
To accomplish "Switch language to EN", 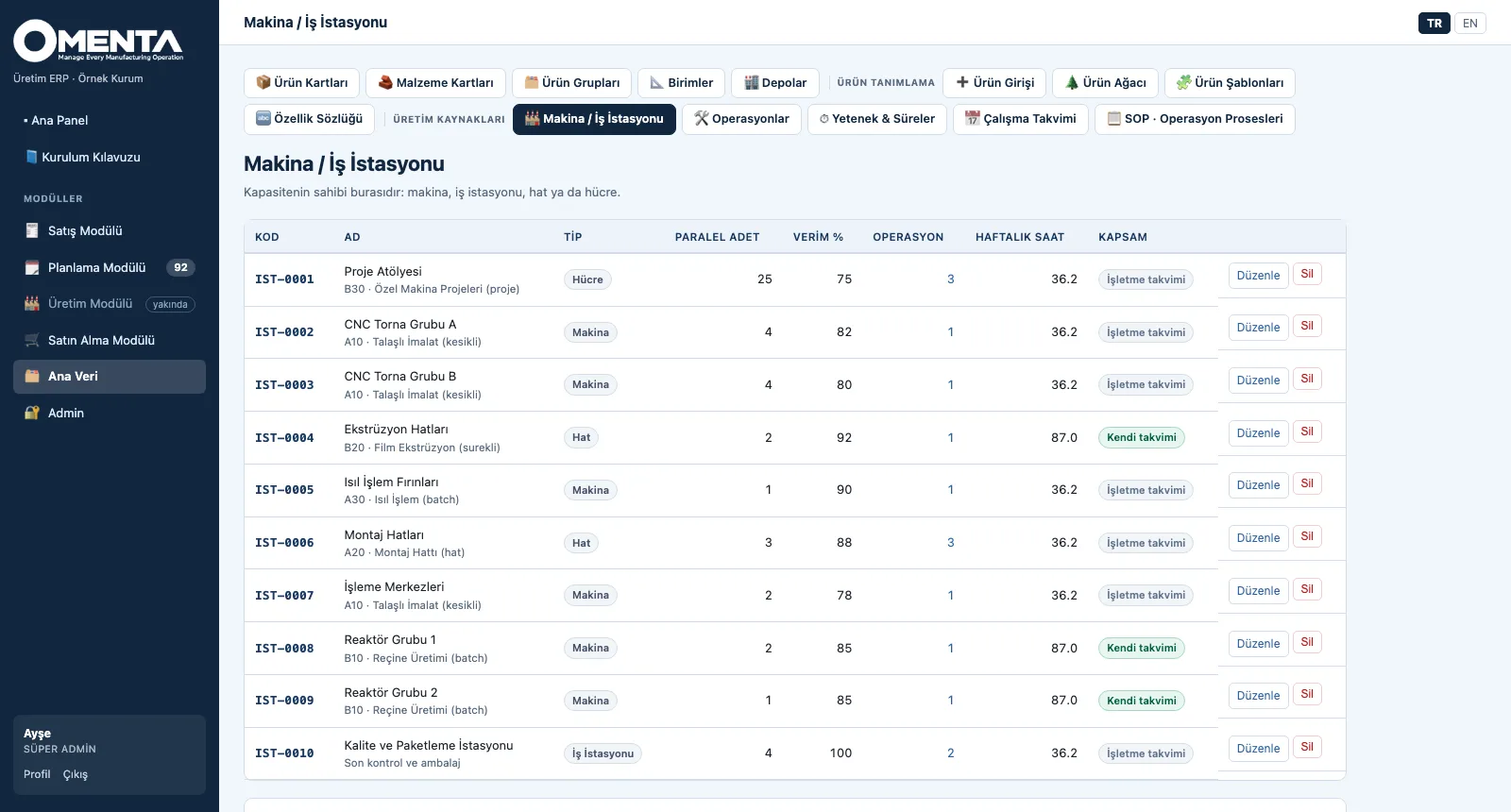I will tap(1469, 24).
